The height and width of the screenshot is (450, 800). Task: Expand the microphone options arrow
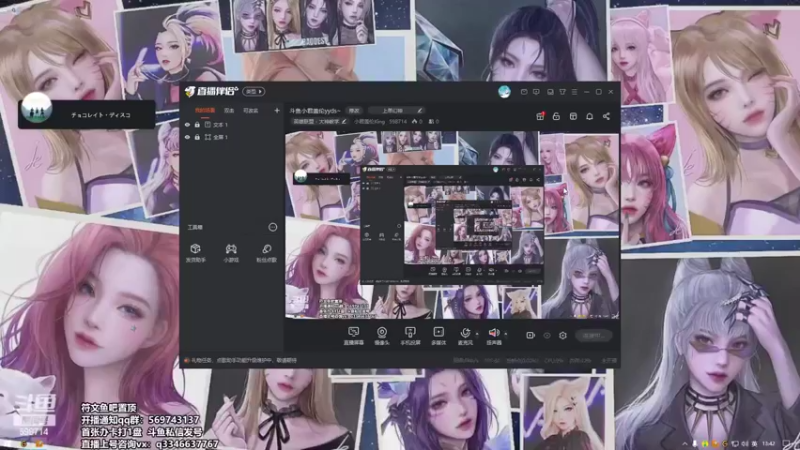[x=477, y=334]
